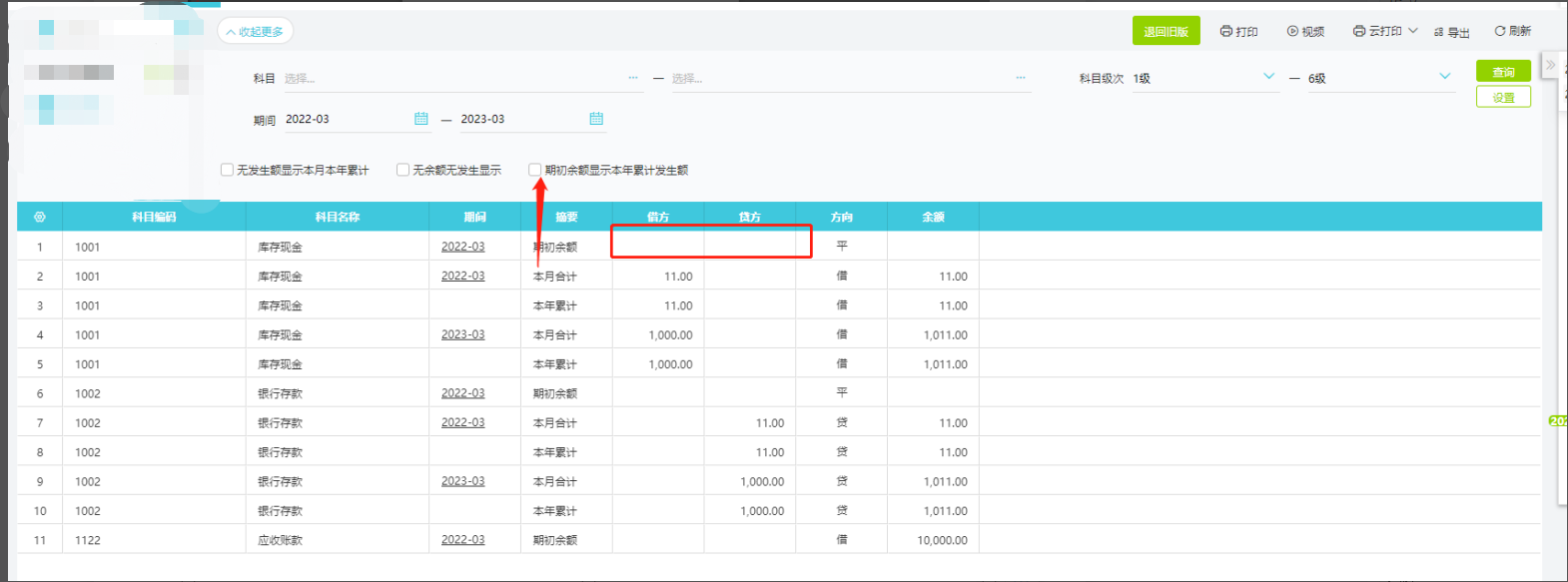Screen dimensions: 1568x582
Task: Open 2023-03 period link in row 4
Action: tap(462, 334)
